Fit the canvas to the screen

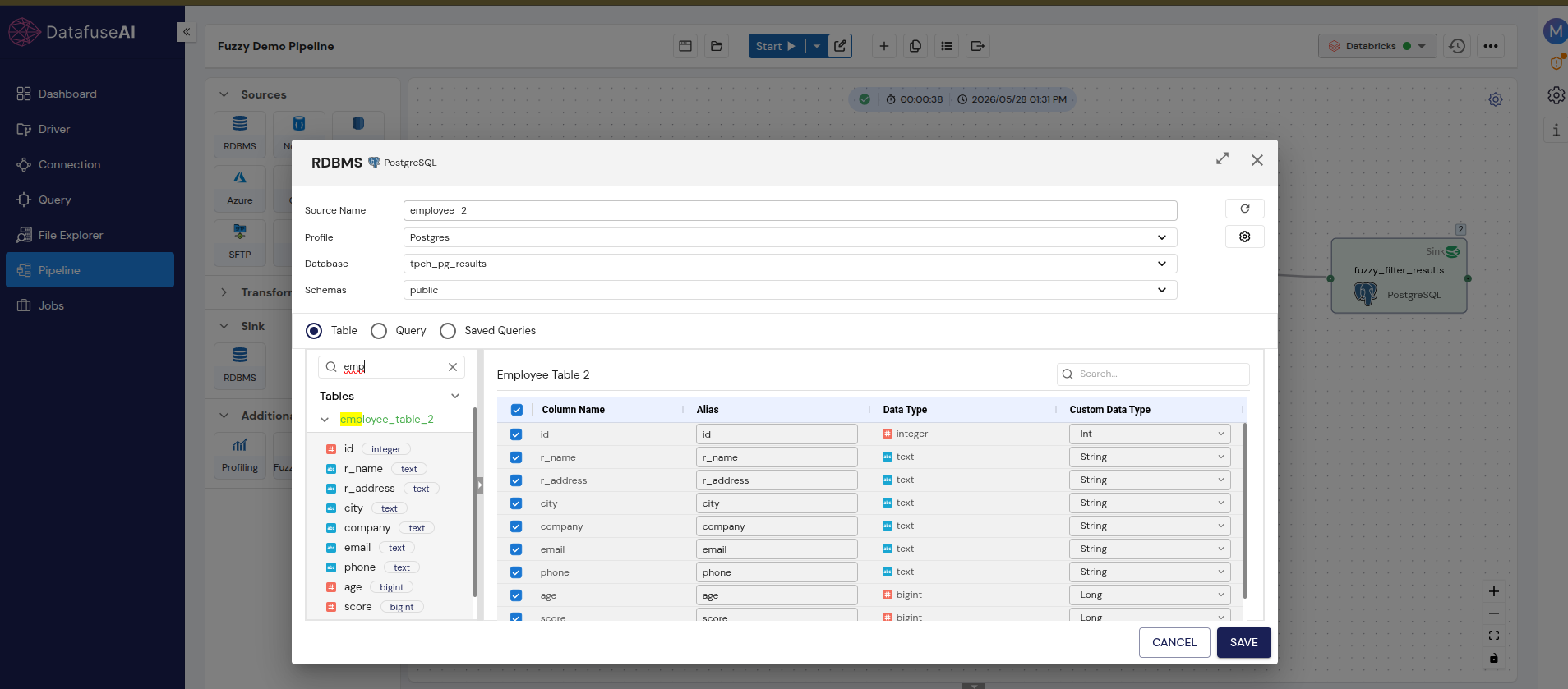click(x=1494, y=636)
